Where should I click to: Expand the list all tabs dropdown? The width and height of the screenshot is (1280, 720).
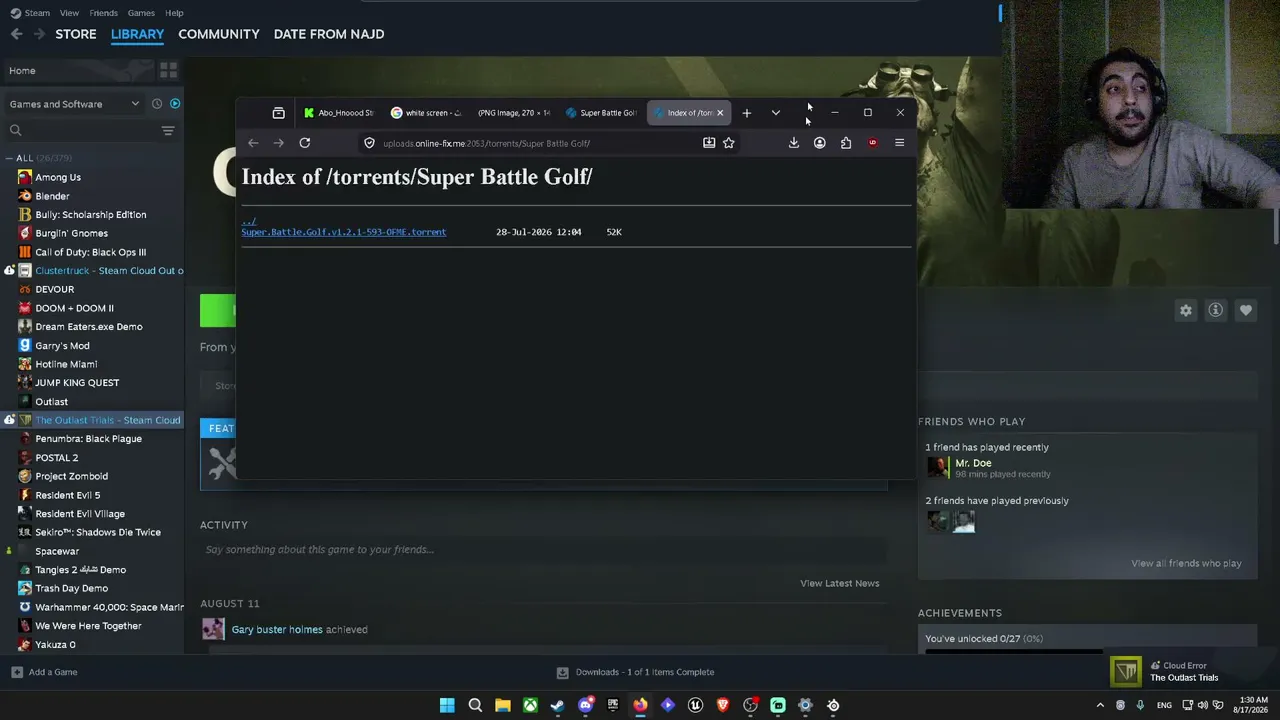pyautogui.click(x=775, y=113)
